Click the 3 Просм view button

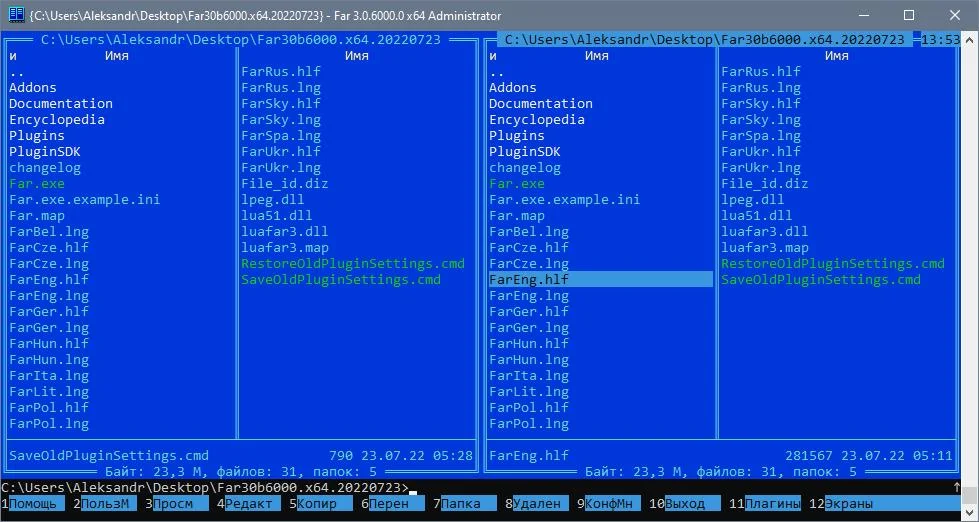click(x=173, y=504)
